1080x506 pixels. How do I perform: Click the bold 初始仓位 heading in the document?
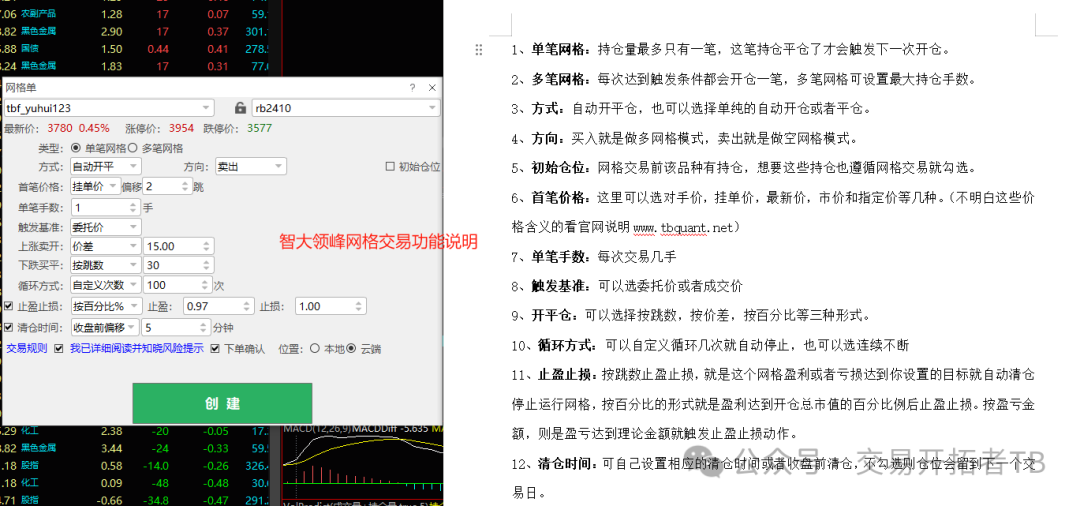(x=560, y=168)
